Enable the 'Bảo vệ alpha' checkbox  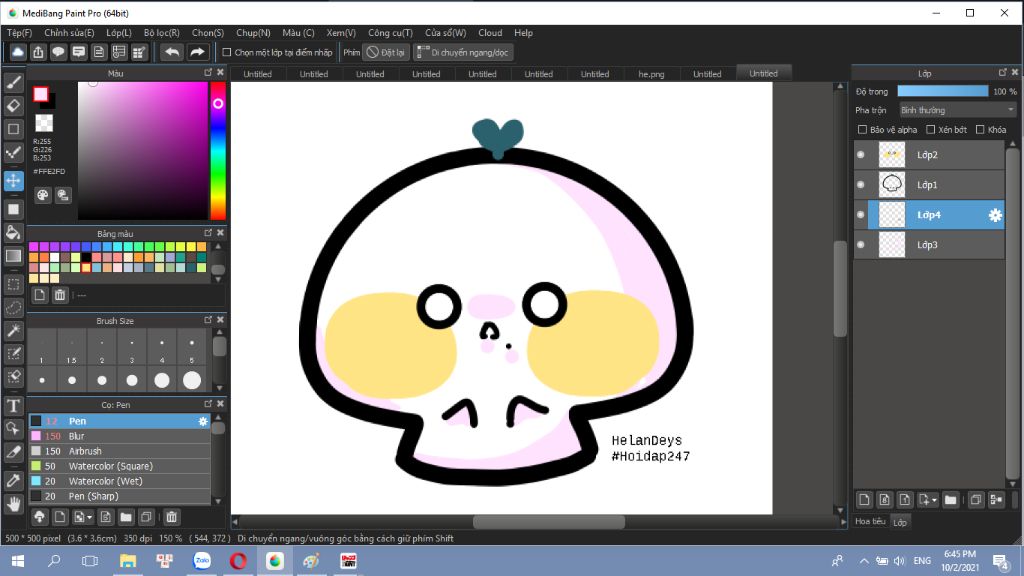click(863, 130)
